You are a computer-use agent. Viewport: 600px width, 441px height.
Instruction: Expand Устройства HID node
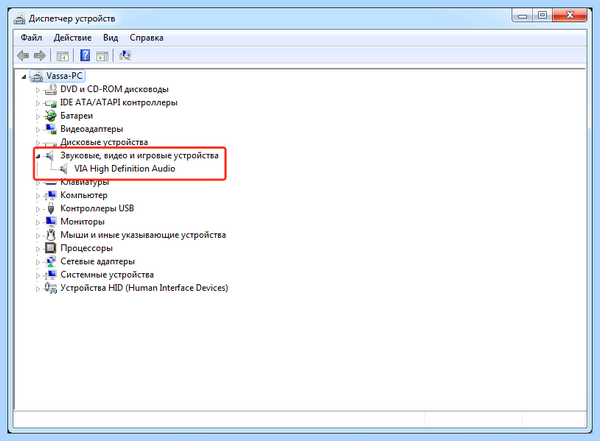pos(38,289)
